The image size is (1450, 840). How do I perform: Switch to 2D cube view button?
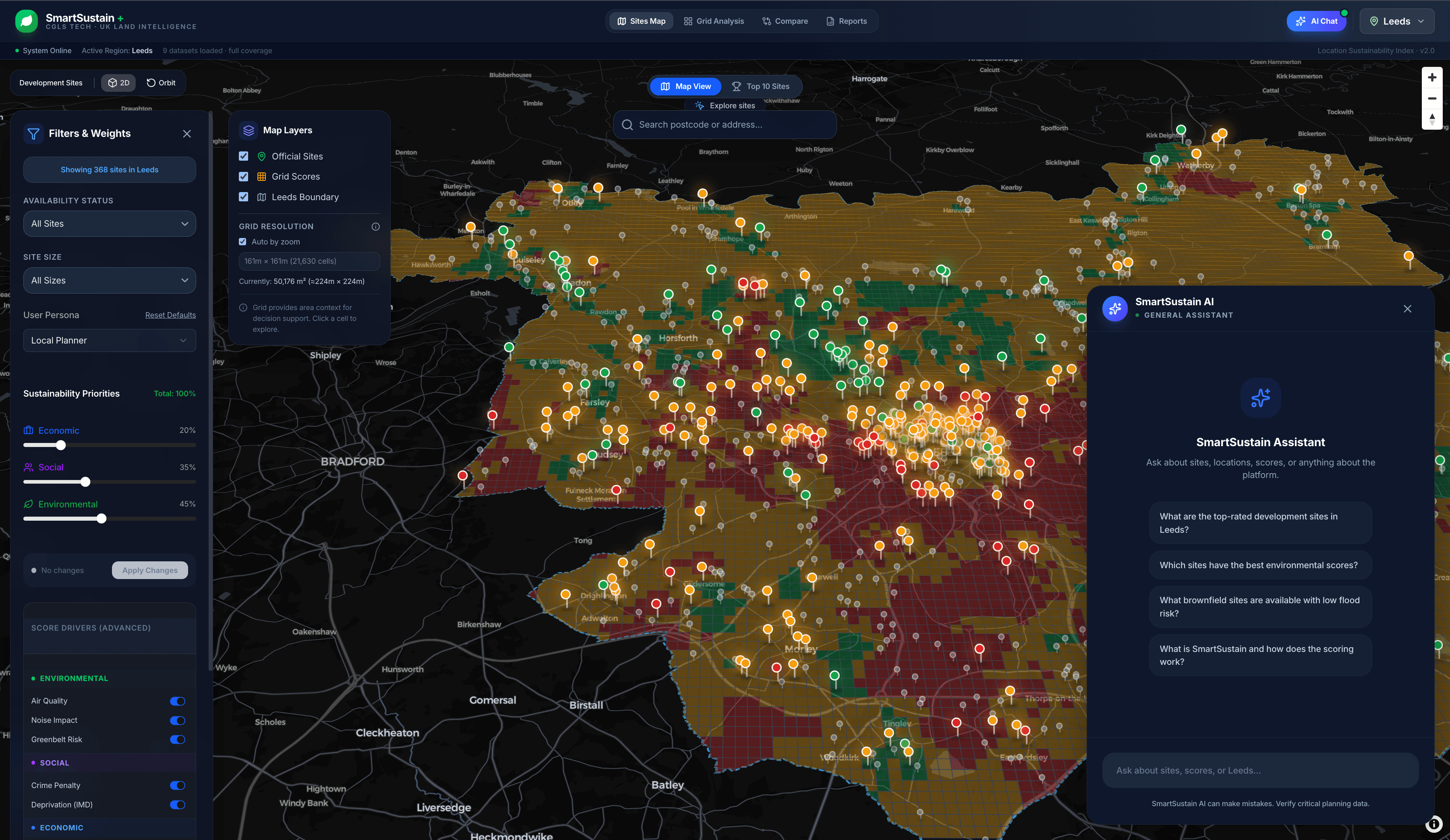click(x=118, y=83)
